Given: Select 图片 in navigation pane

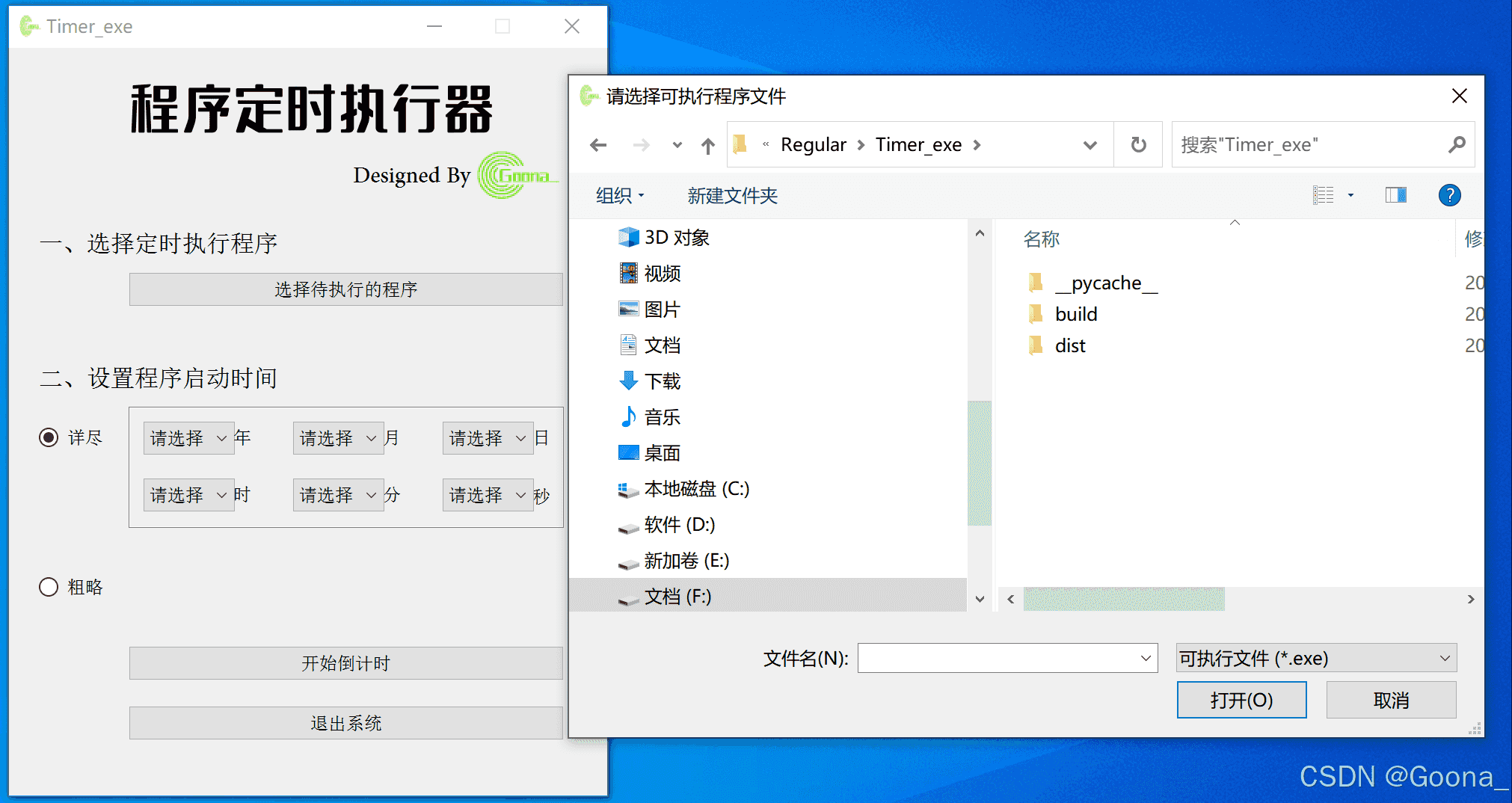Looking at the screenshot, I should 650,310.
